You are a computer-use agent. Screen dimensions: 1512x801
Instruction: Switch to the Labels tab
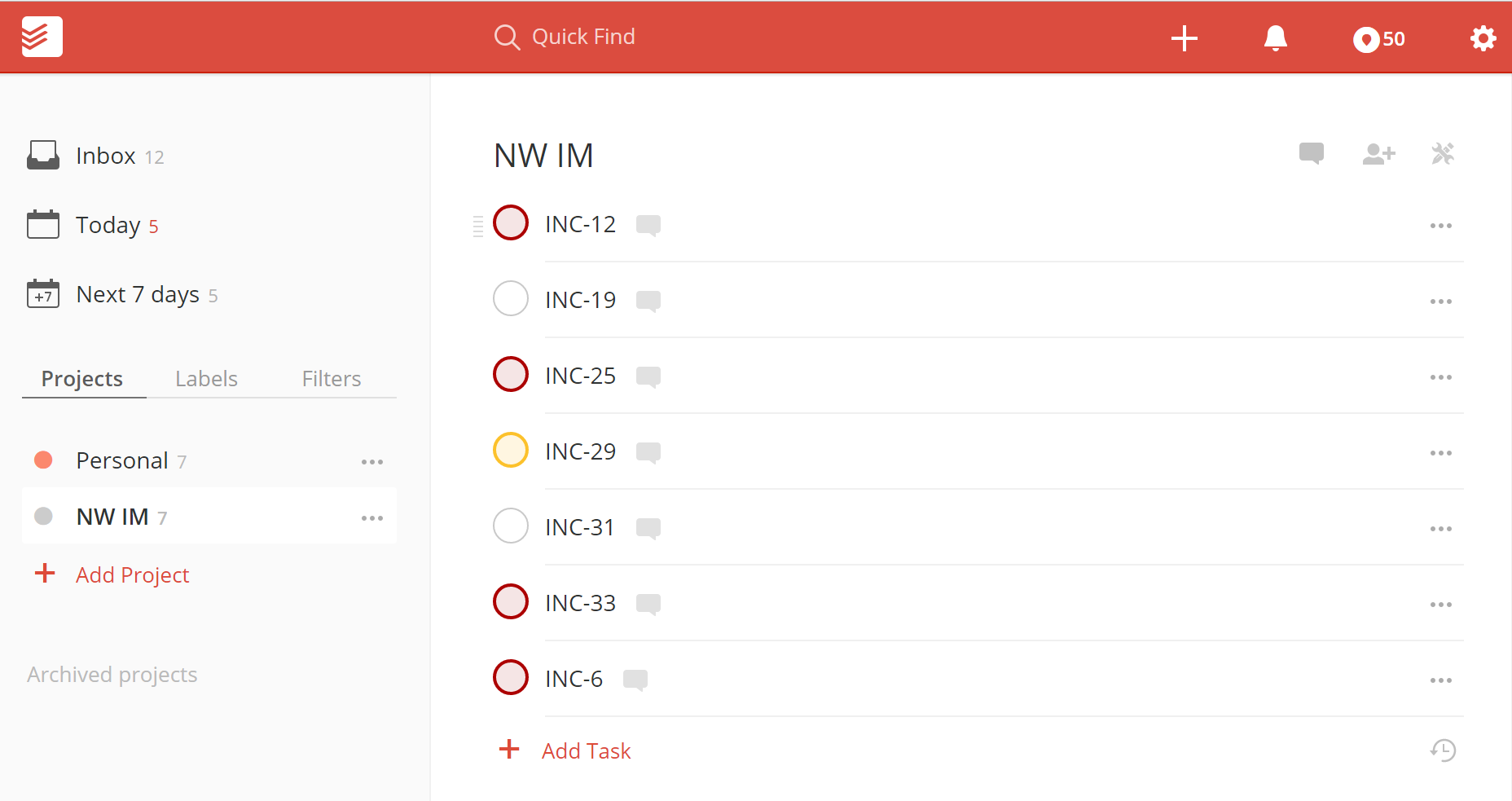(206, 379)
